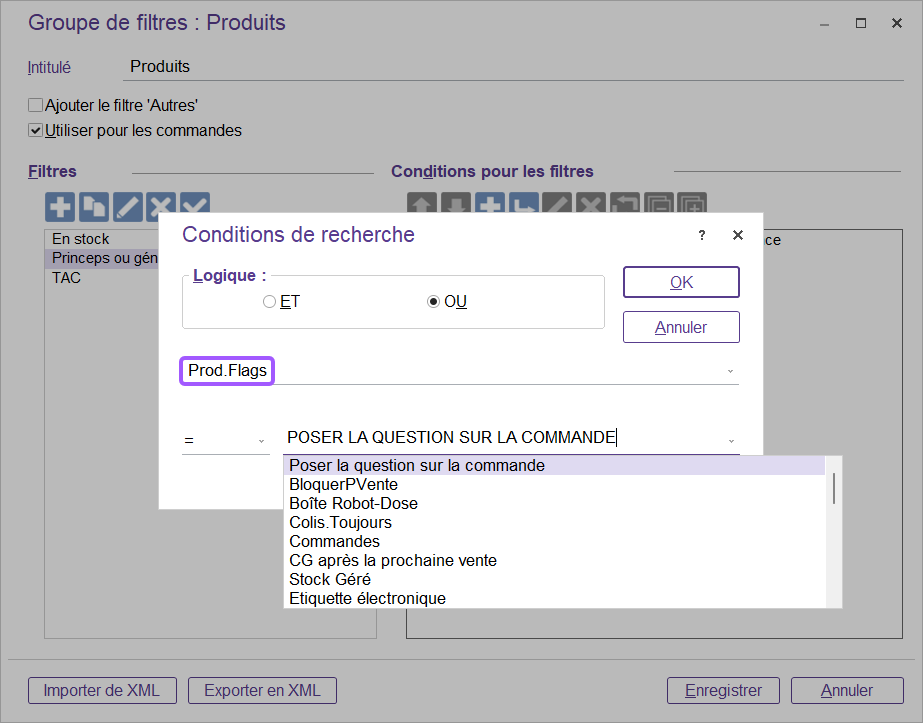The height and width of the screenshot is (723, 923).
Task: Select the ET logic radio button
Action: [x=269, y=302]
